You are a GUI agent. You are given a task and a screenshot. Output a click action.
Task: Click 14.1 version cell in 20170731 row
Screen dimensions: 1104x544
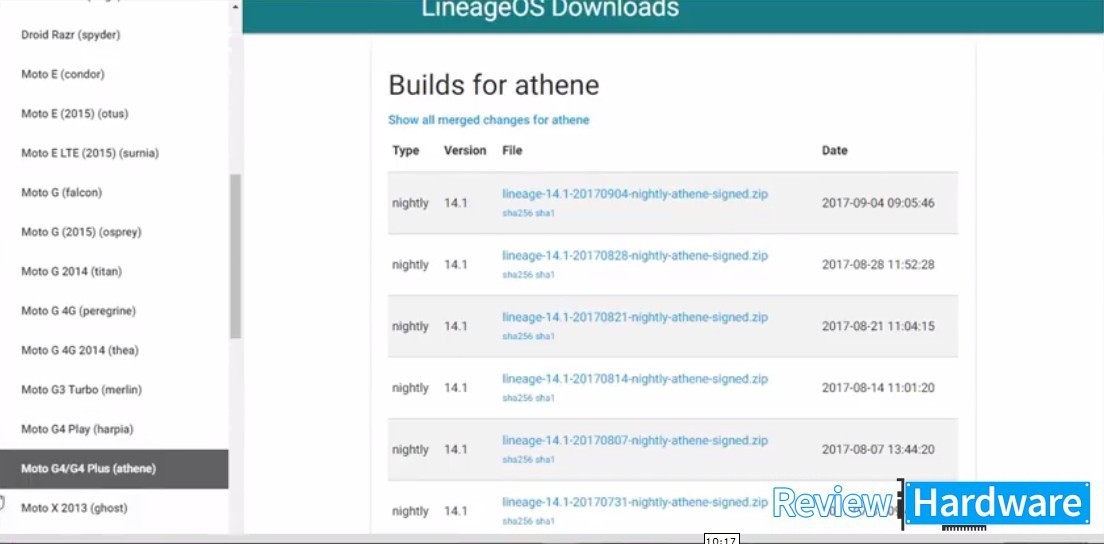tap(456, 512)
